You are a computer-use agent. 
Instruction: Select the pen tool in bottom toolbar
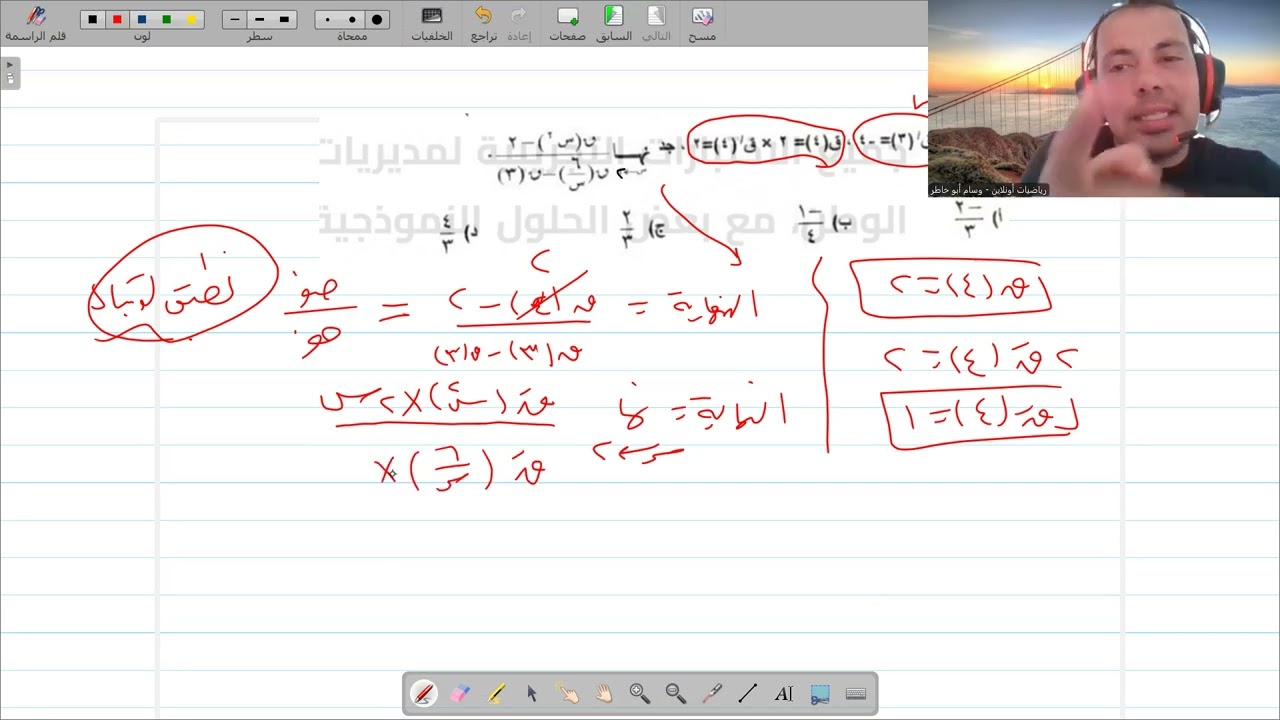[423, 693]
